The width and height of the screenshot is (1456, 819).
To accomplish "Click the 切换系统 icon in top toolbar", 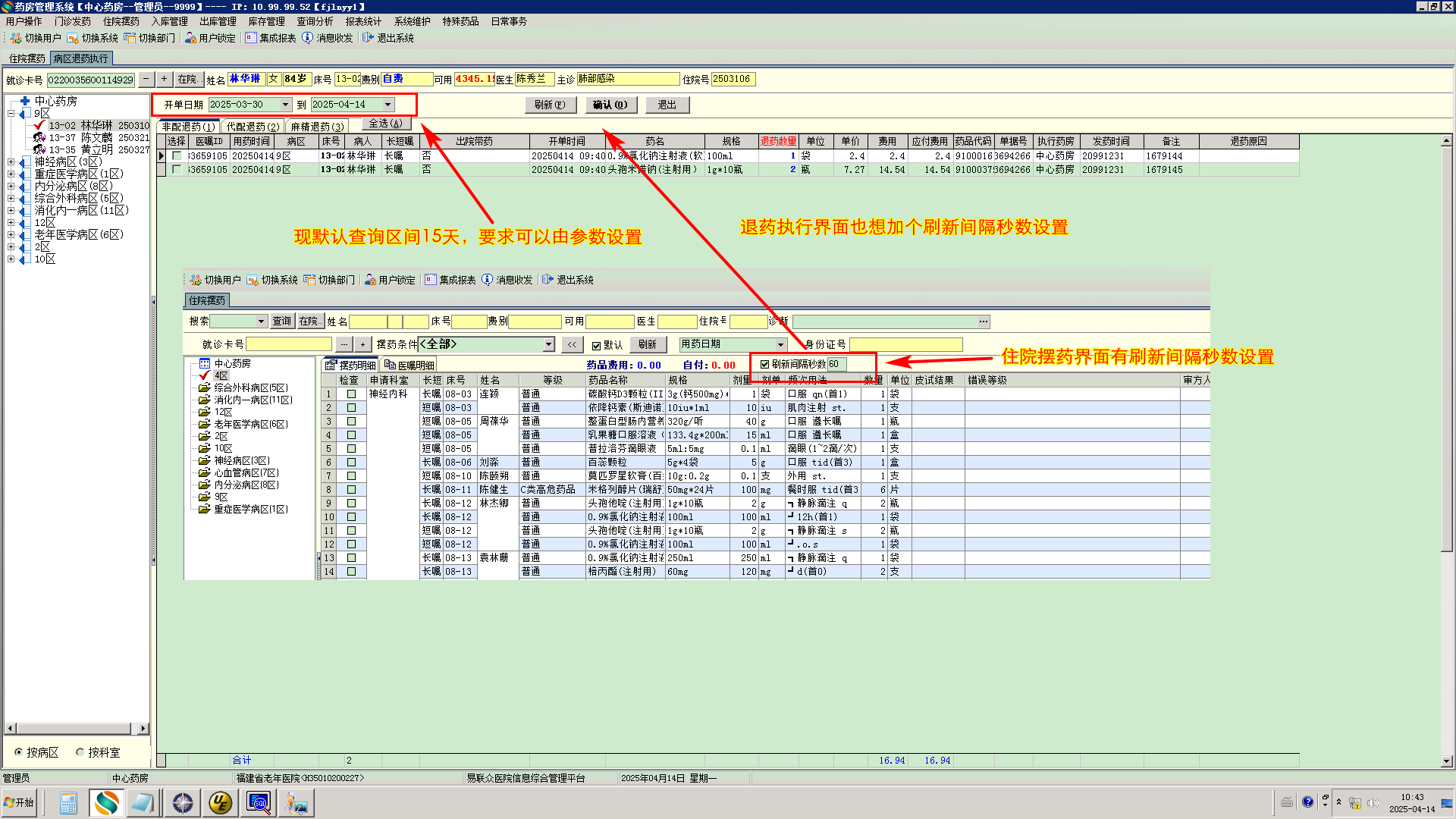I will (73, 38).
